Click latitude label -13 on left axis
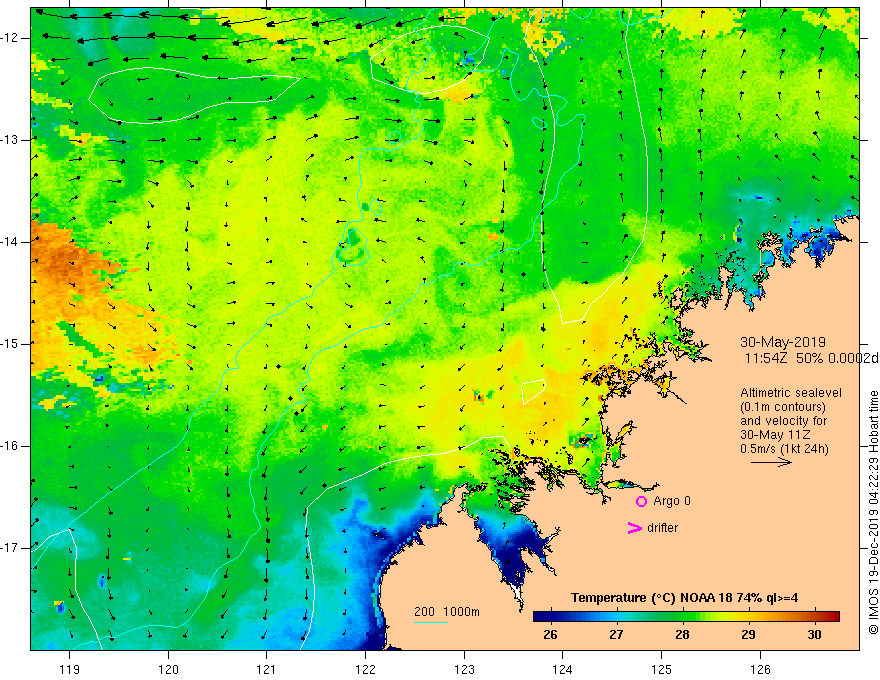The width and height of the screenshot is (880, 680). pyautogui.click(x=11, y=140)
